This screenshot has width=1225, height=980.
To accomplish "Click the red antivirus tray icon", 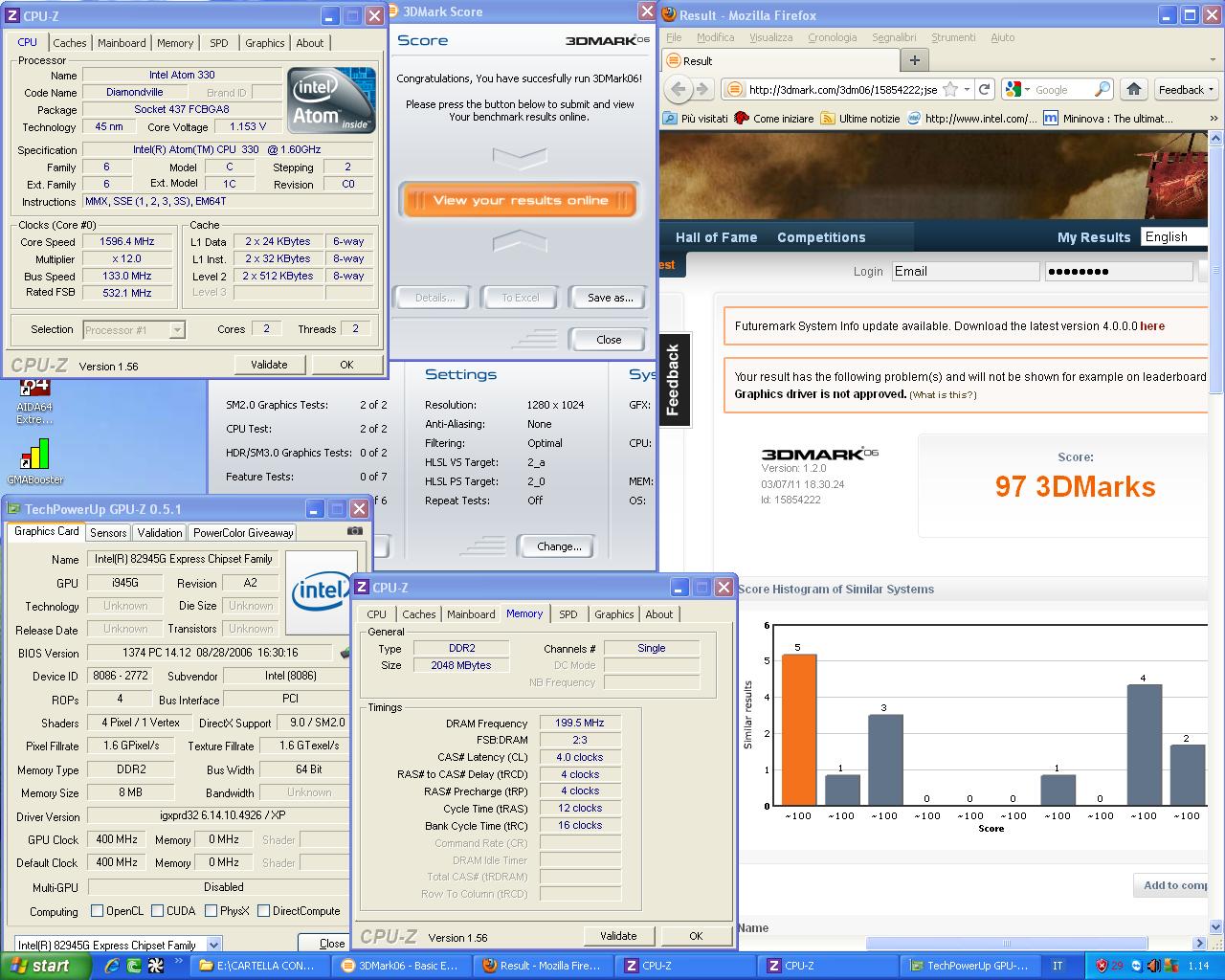I will [x=1102, y=966].
